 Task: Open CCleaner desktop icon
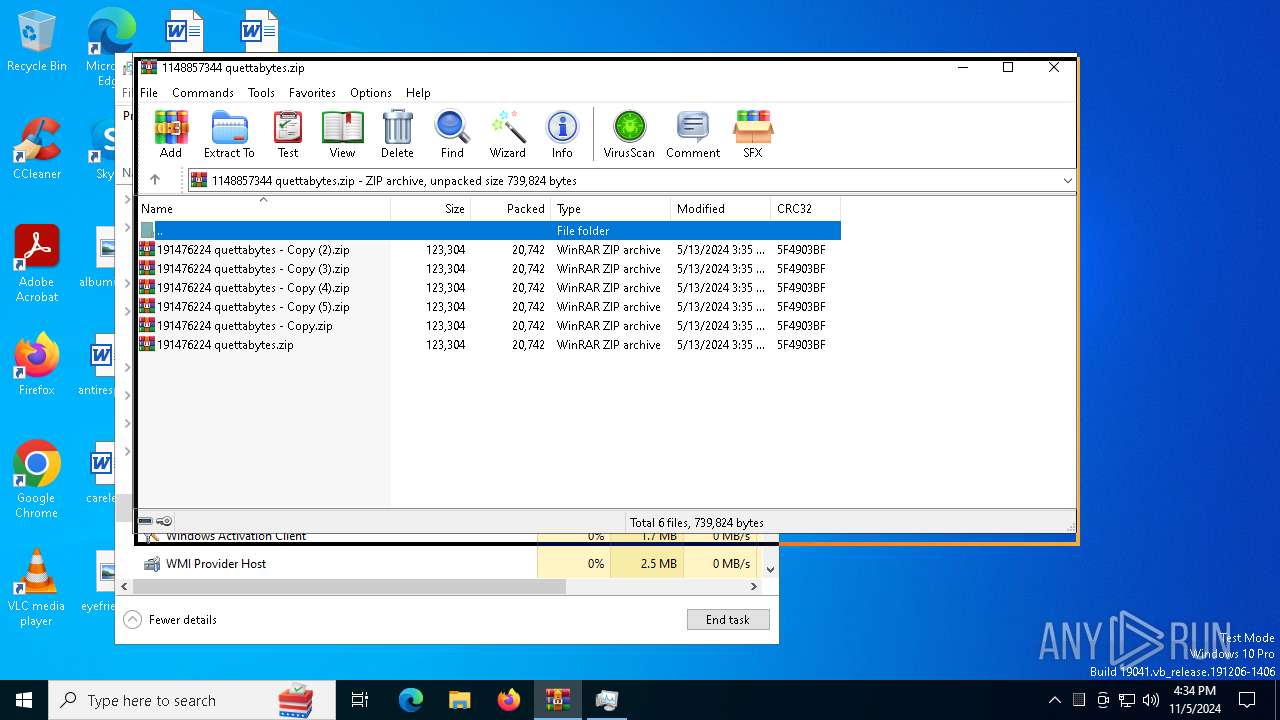point(37,149)
